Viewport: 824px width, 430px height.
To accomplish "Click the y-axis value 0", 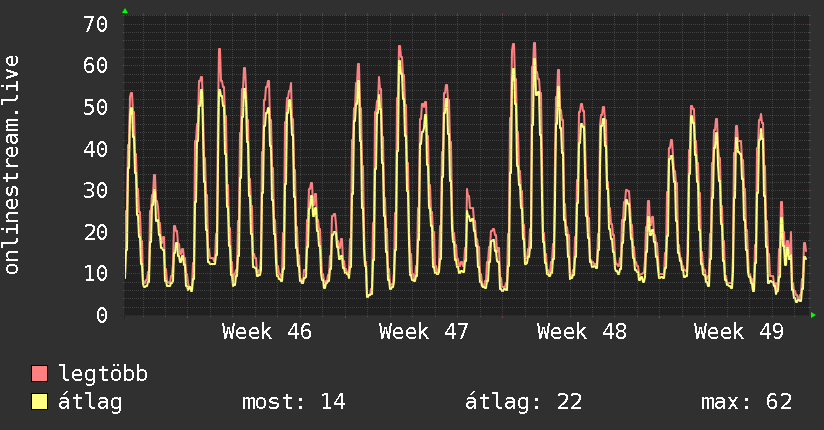I will pos(102,315).
